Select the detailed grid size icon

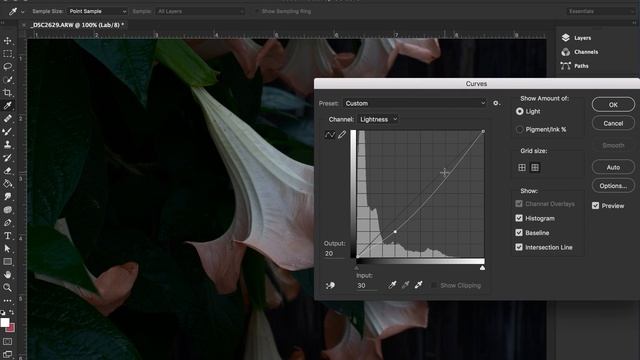pos(535,168)
